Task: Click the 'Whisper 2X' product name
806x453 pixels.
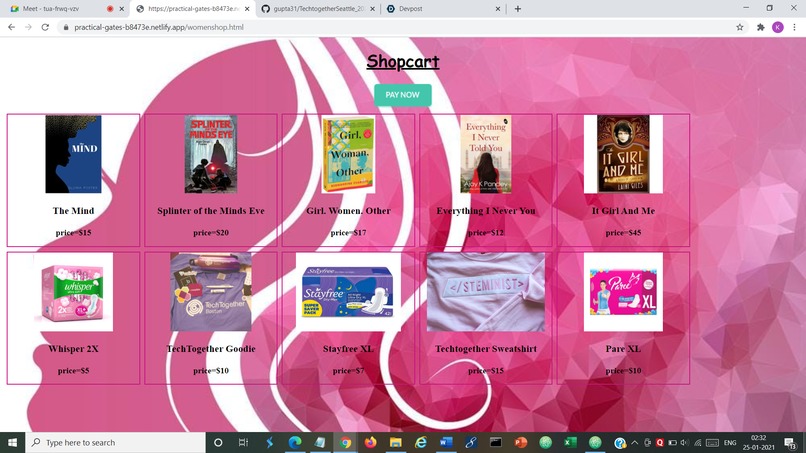Action: point(74,349)
